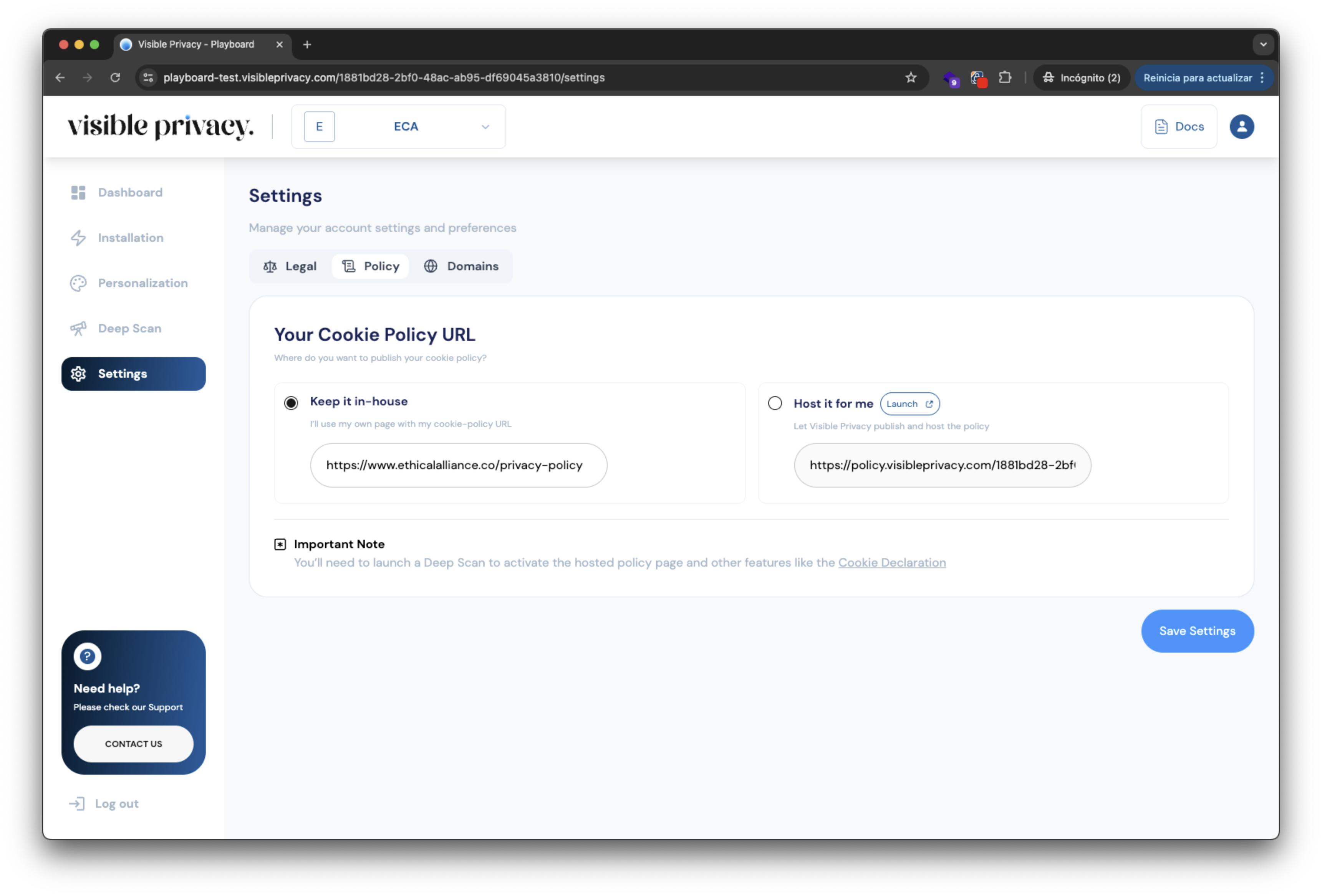Viewport: 1322px width, 896px height.
Task: Click the user profile avatar icon
Action: 1242,126
